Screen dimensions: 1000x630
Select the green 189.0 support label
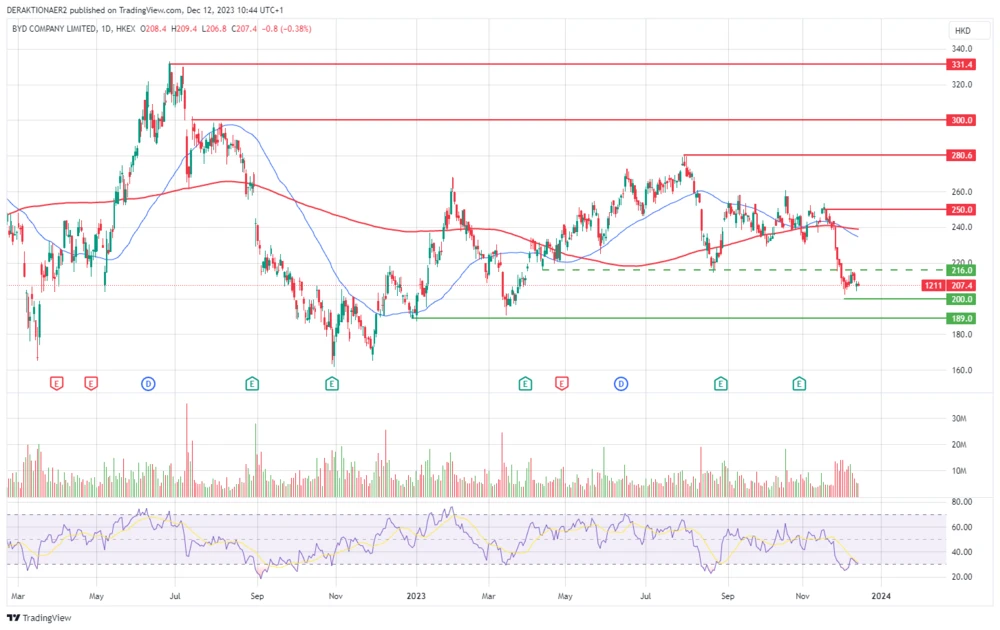(961, 318)
